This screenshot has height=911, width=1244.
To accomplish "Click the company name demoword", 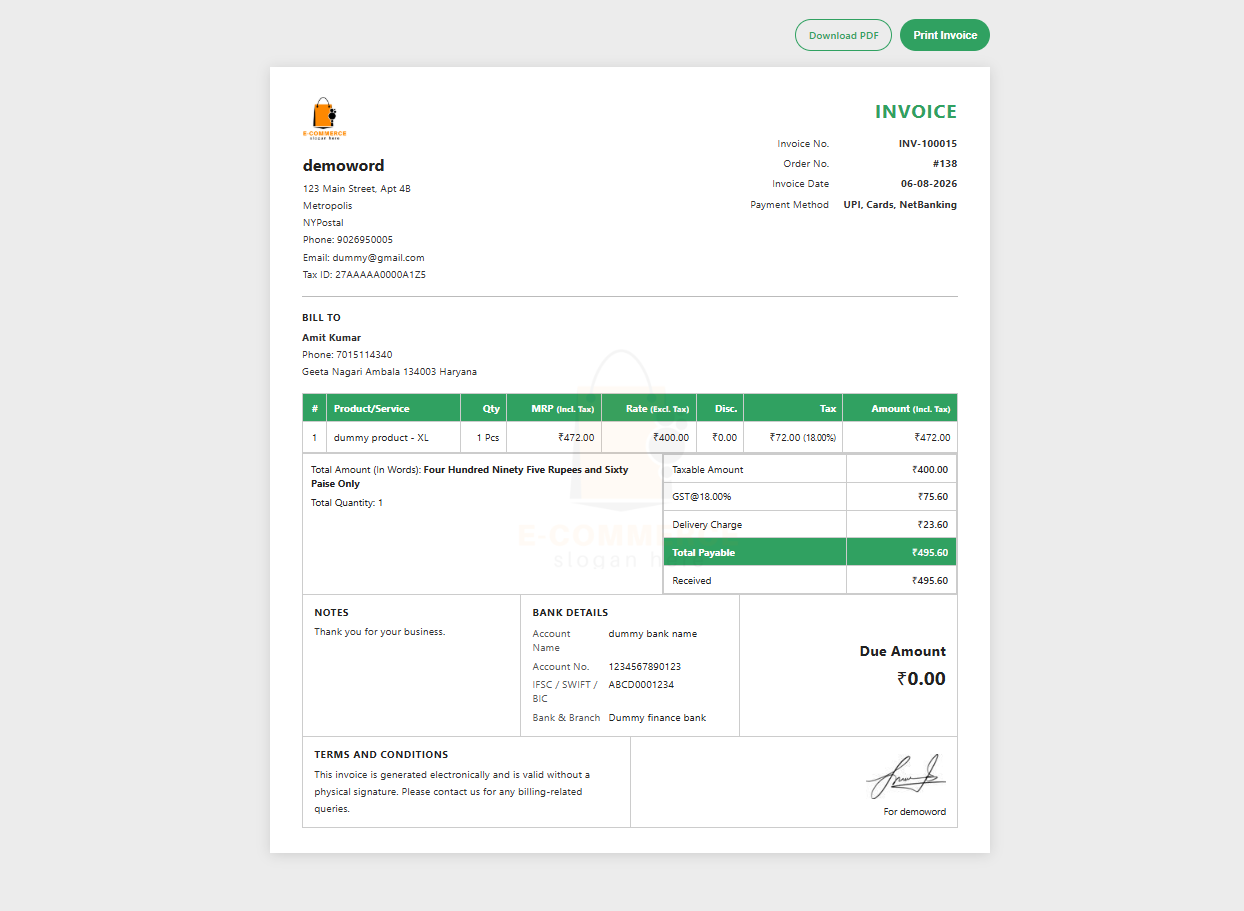I will tap(344, 166).
